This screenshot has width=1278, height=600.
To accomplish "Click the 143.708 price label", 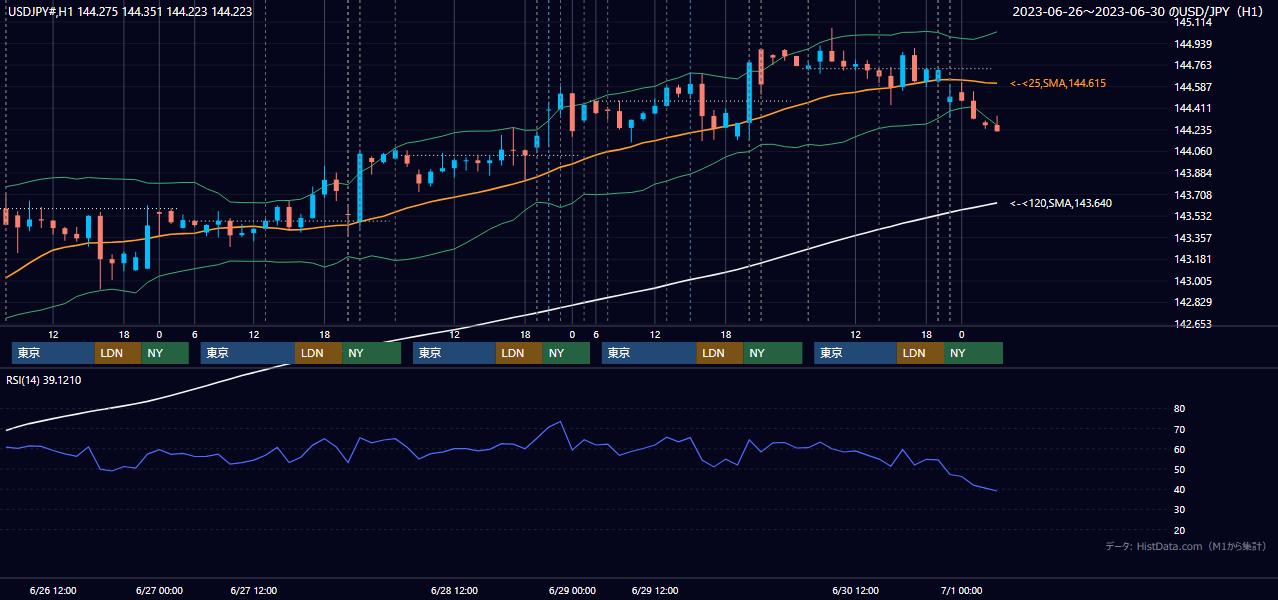I will (1193, 195).
